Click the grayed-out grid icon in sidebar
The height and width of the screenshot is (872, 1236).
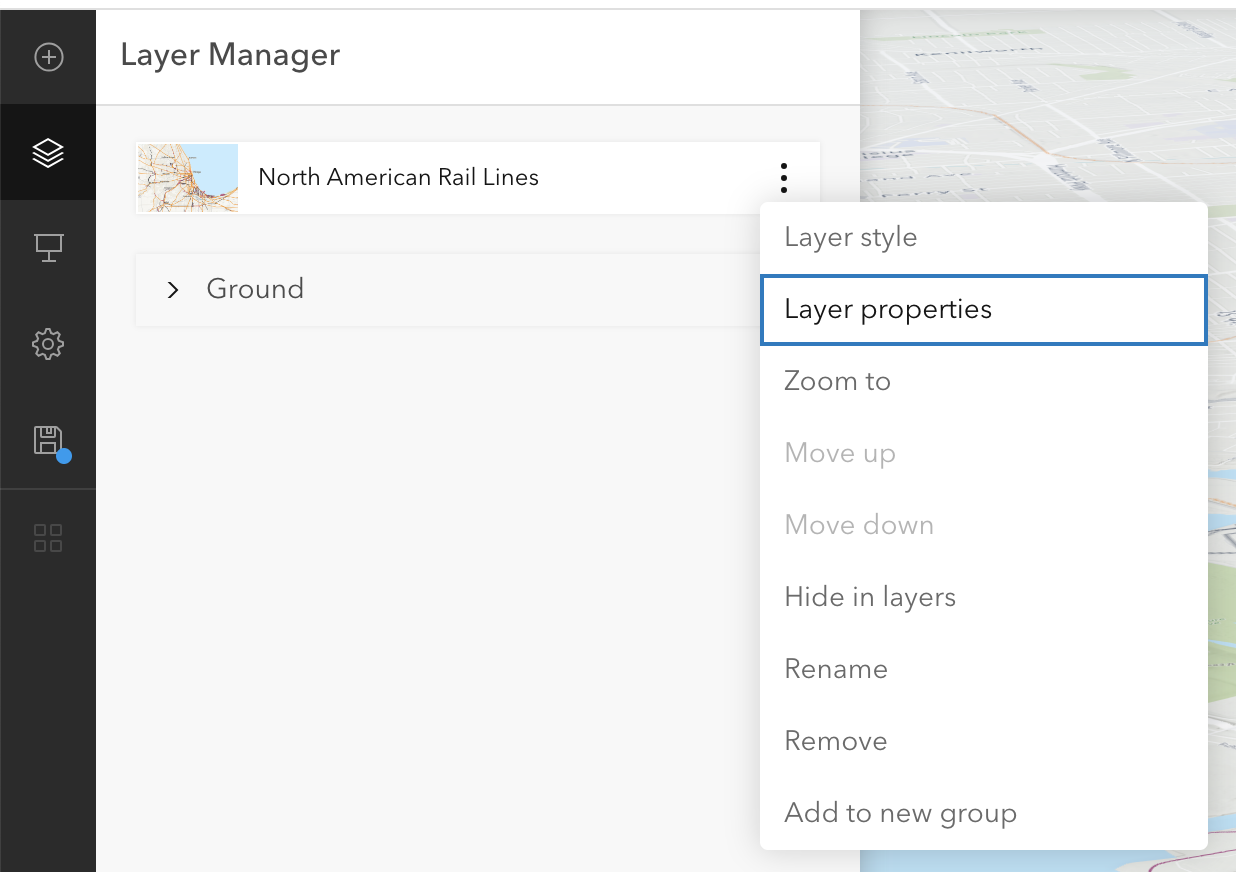pyautogui.click(x=48, y=537)
